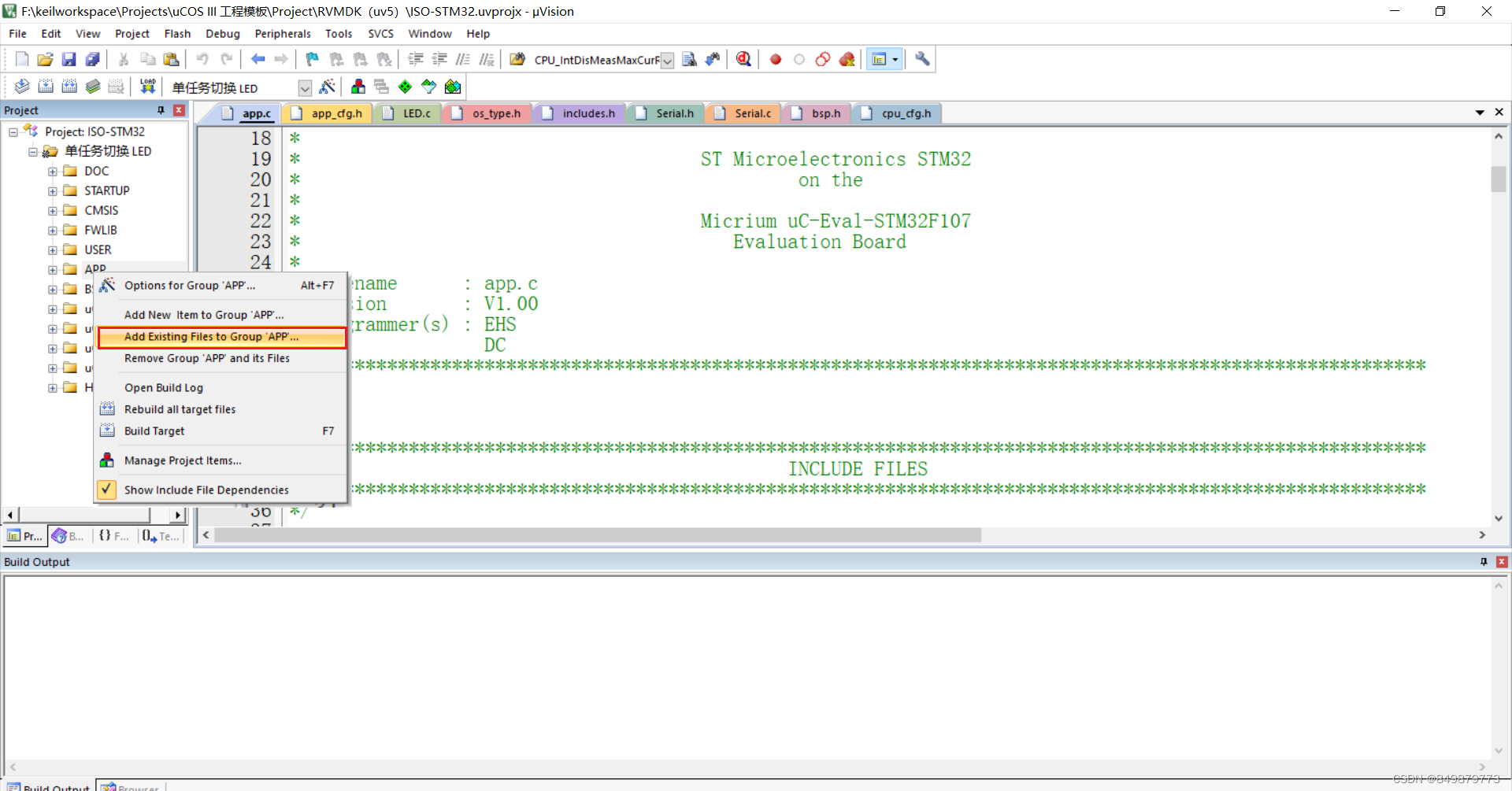Click the Paste icon in toolbar
1512x791 pixels.
point(171,60)
